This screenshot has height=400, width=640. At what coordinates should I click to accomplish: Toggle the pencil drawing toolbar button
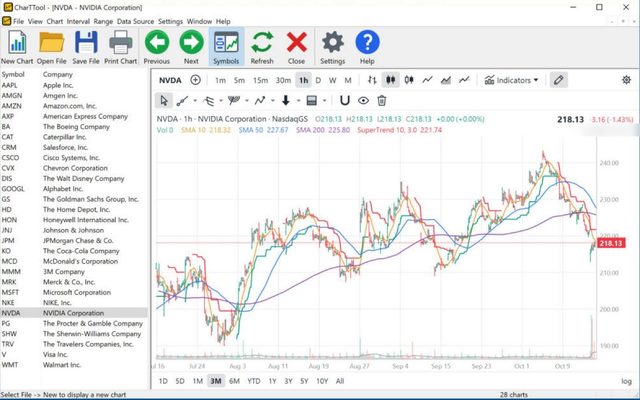[x=558, y=80]
